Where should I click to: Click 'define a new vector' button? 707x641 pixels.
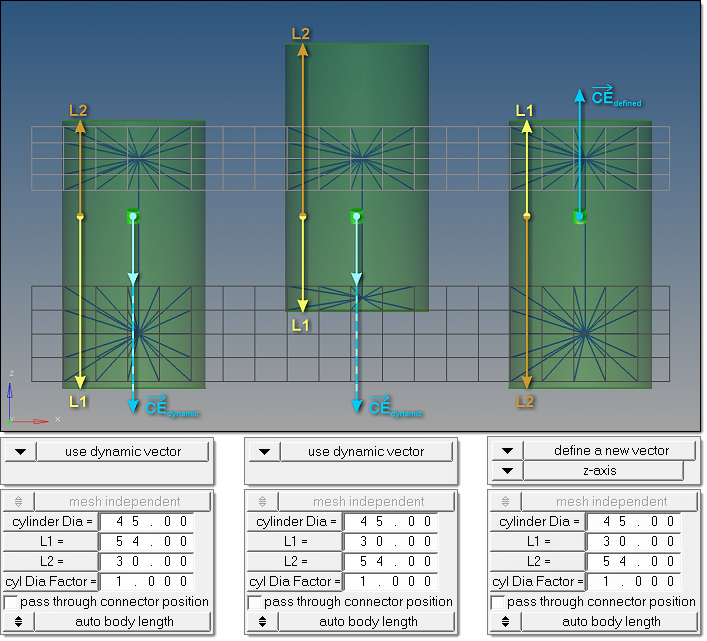(611, 451)
